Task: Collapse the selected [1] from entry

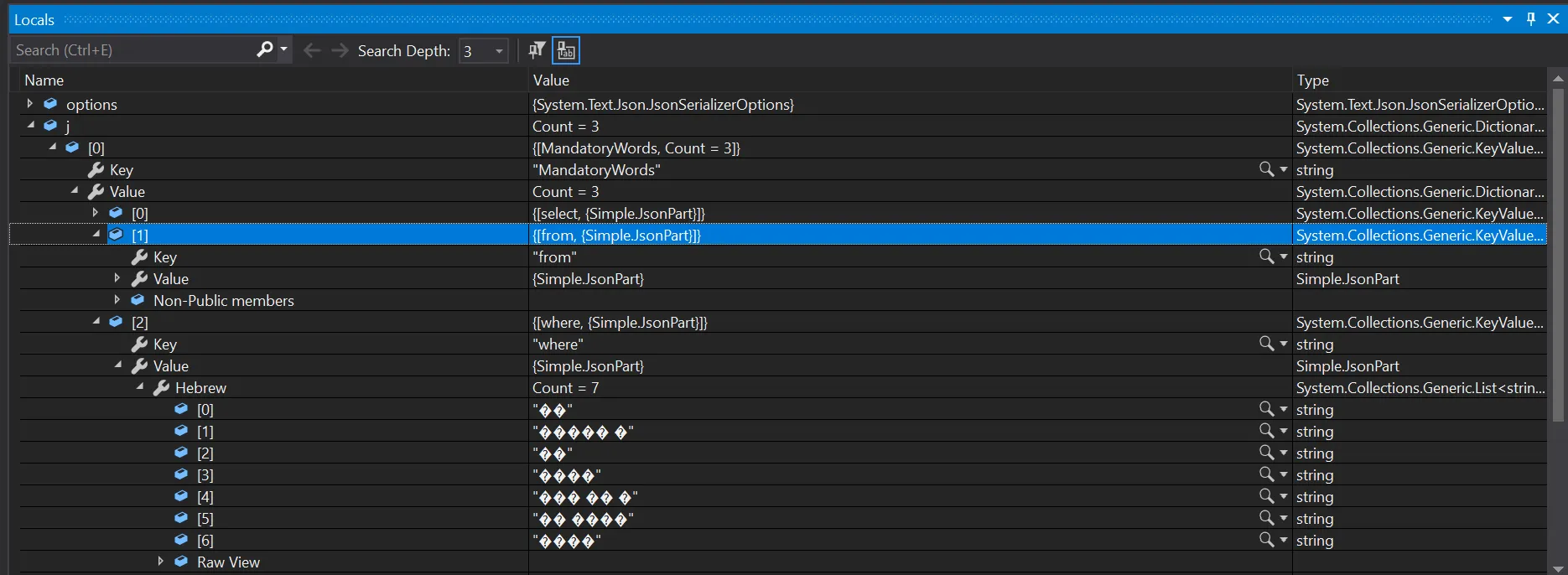Action: click(x=96, y=234)
